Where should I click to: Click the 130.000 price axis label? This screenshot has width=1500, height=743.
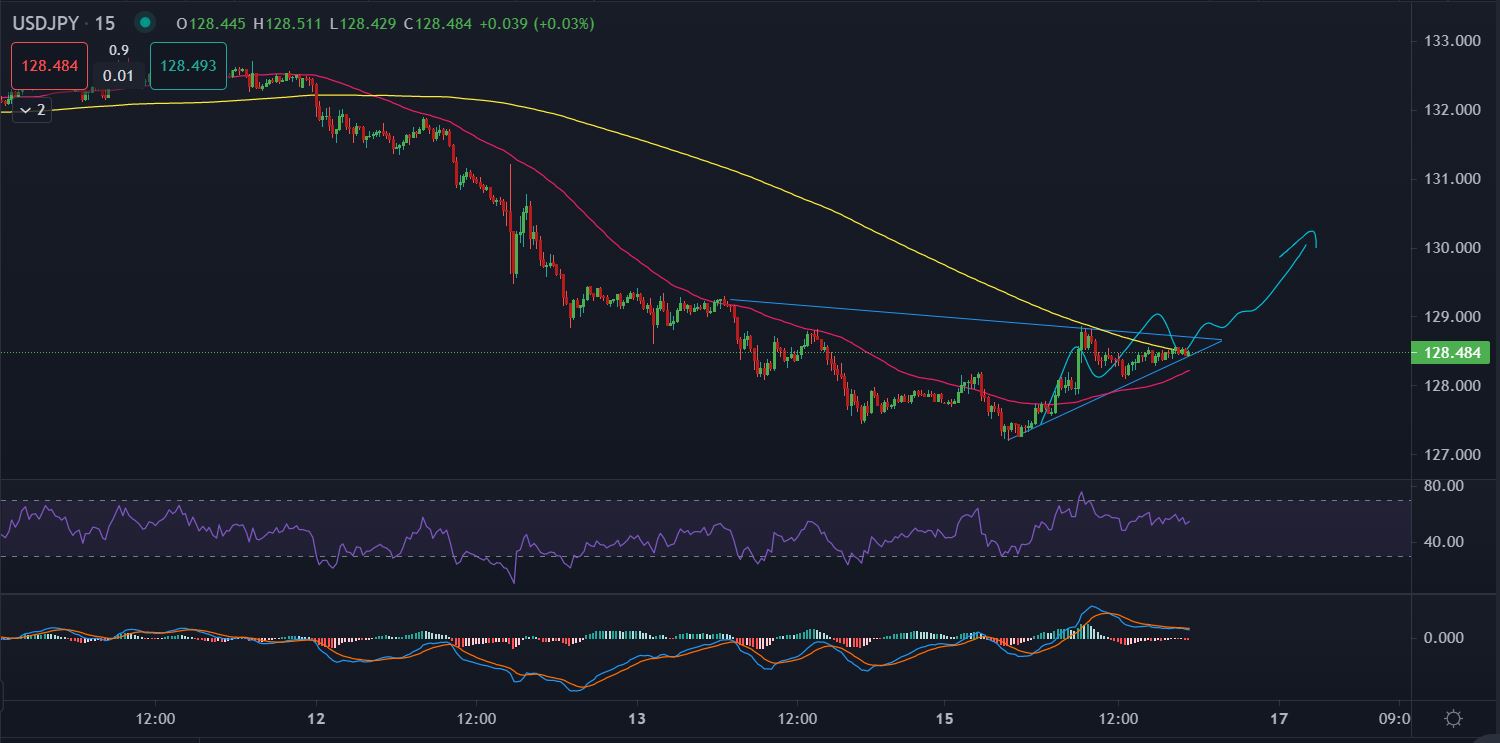[1450, 248]
